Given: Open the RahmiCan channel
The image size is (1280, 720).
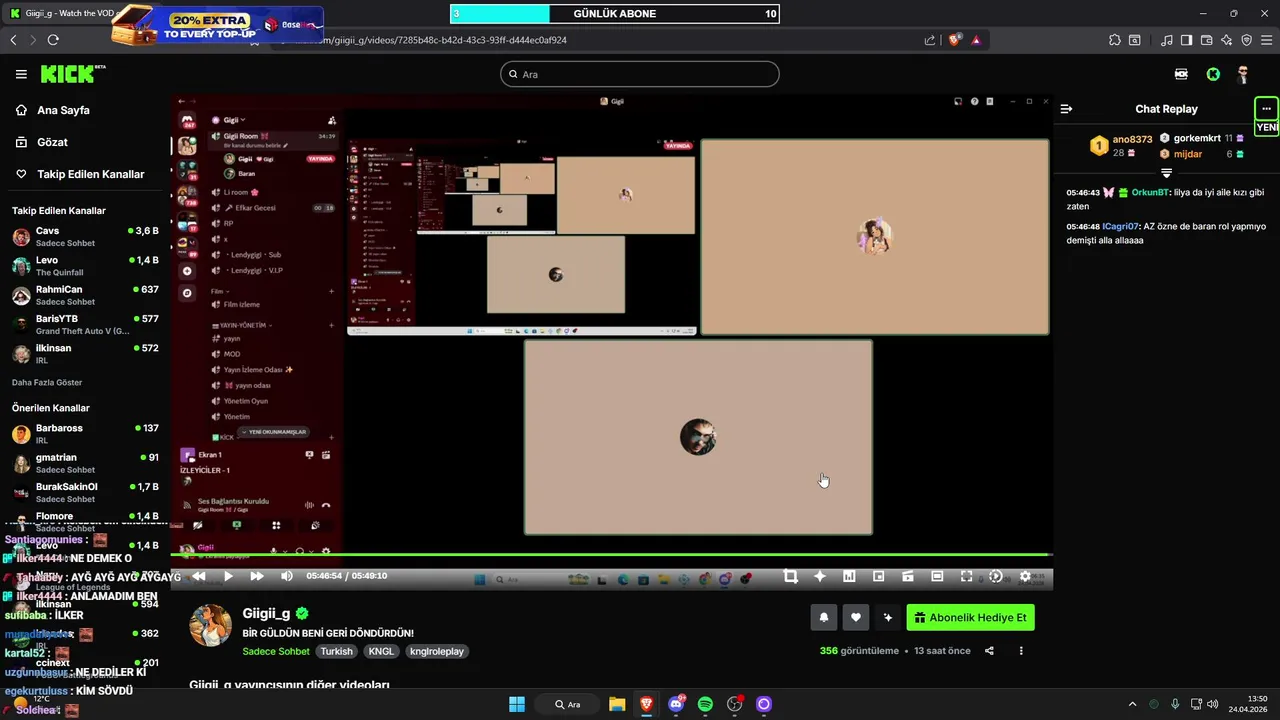Looking at the screenshot, I should coord(85,295).
